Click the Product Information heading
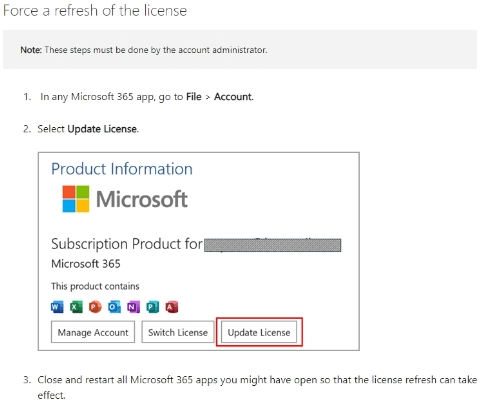Image resolution: width=480 pixels, height=402 pixels. tap(122, 169)
